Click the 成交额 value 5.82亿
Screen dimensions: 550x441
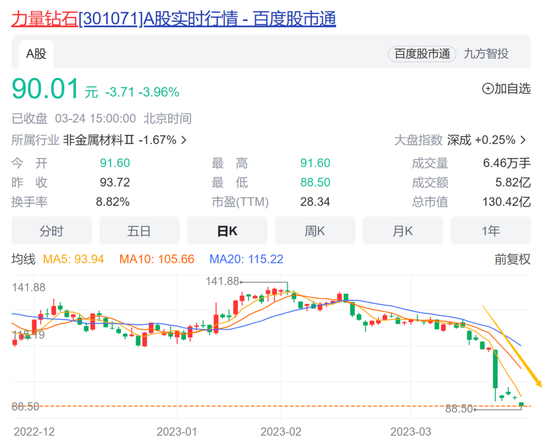coord(513,182)
